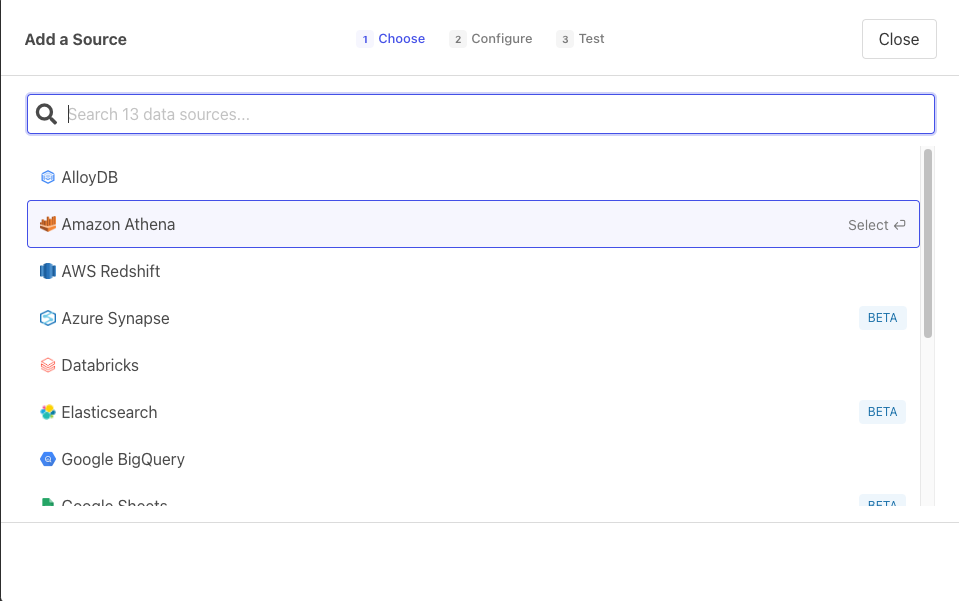Click the AlloyDB logo icon

coord(47,177)
